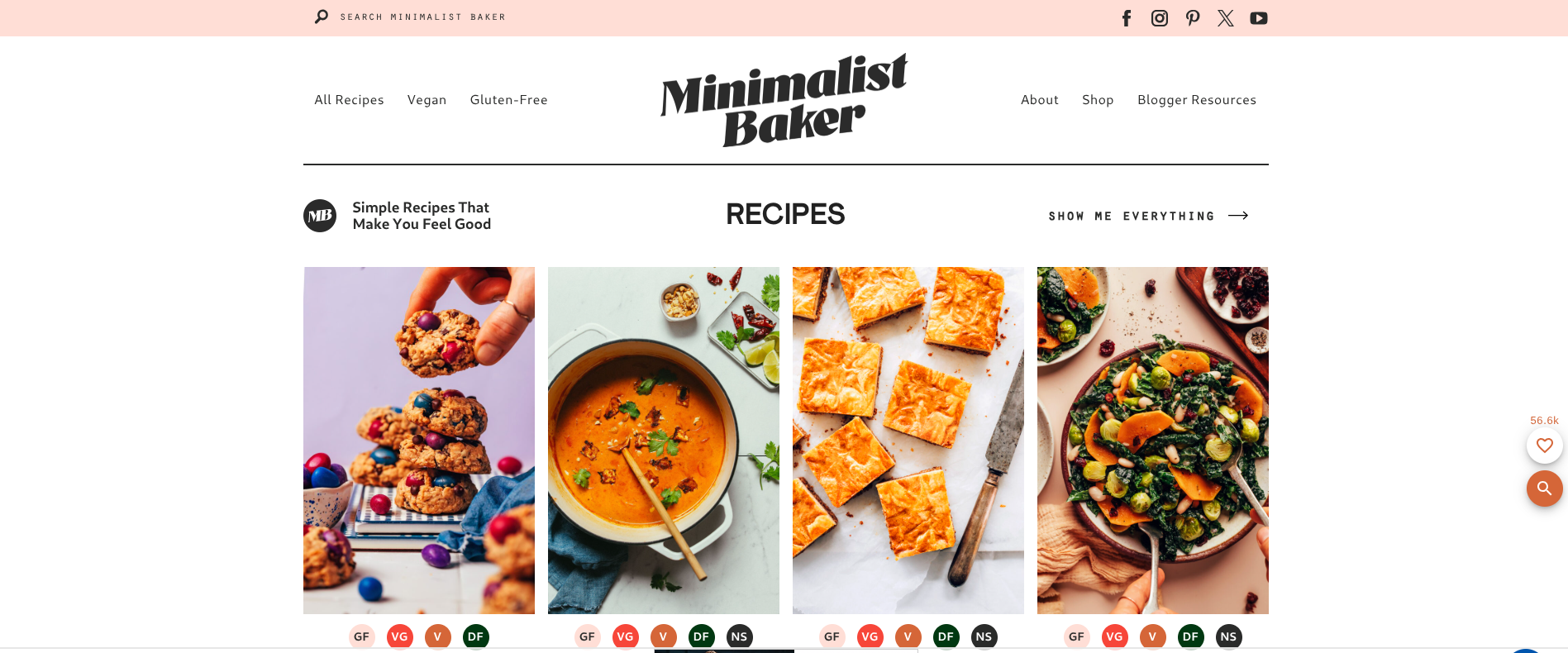Open the Vegan menu item

427,100
